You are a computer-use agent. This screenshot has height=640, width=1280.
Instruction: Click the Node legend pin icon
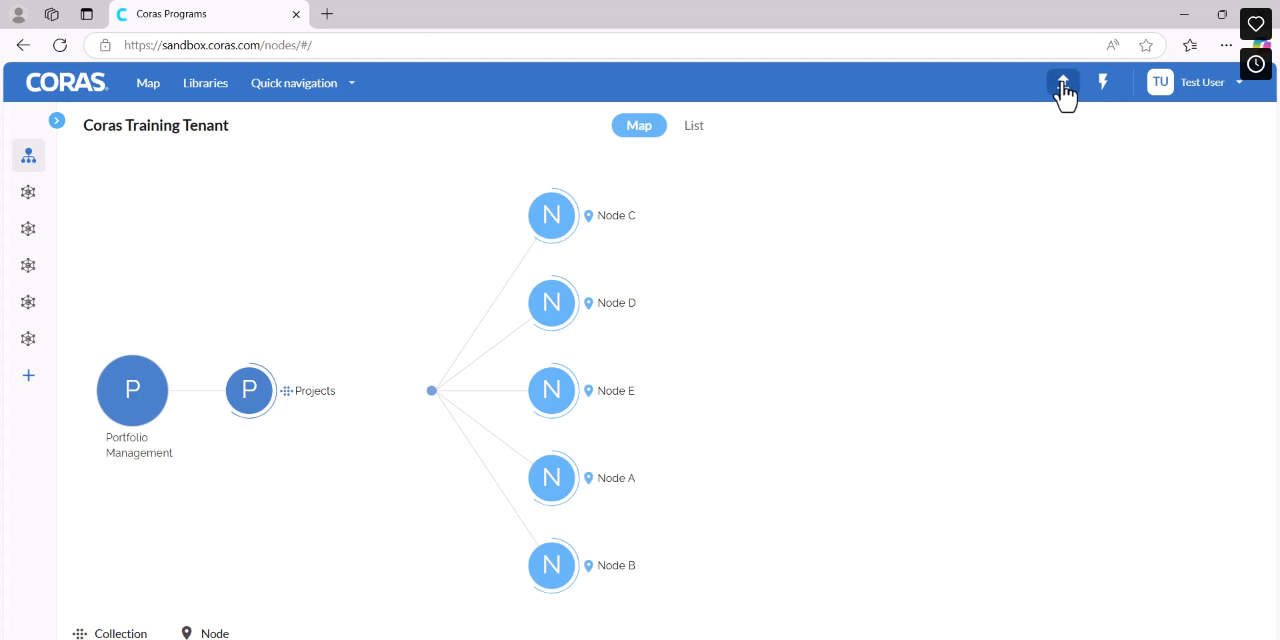186,633
